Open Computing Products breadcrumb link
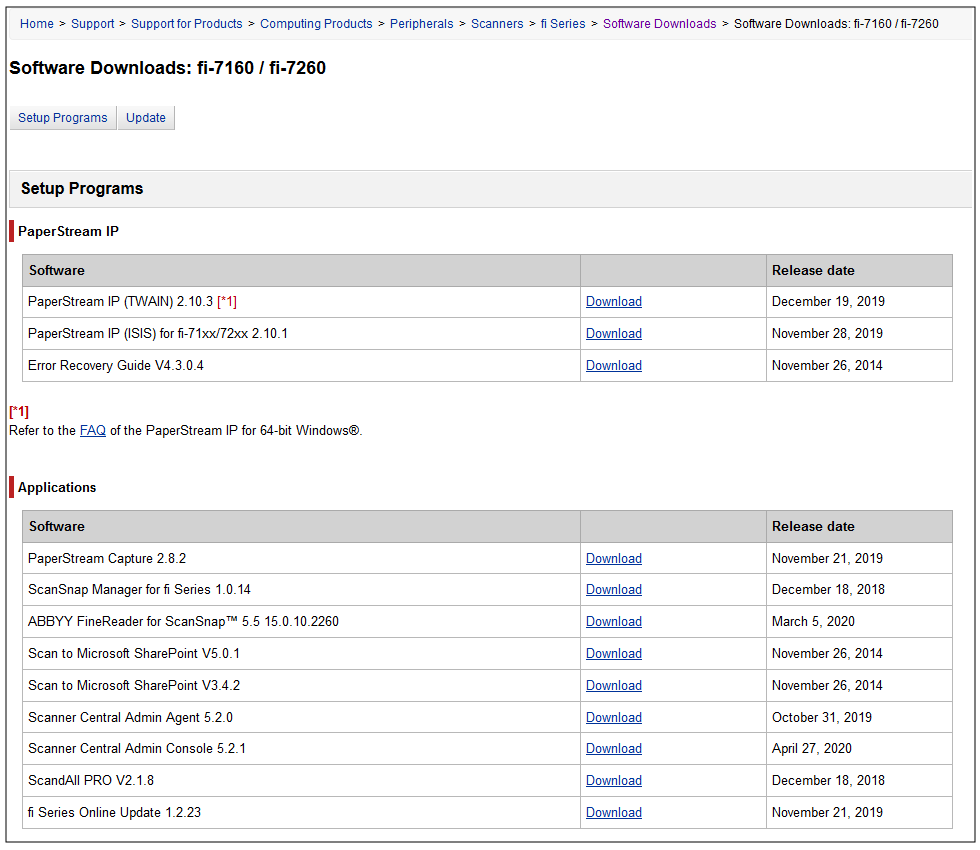The width and height of the screenshot is (980, 850). [x=316, y=24]
